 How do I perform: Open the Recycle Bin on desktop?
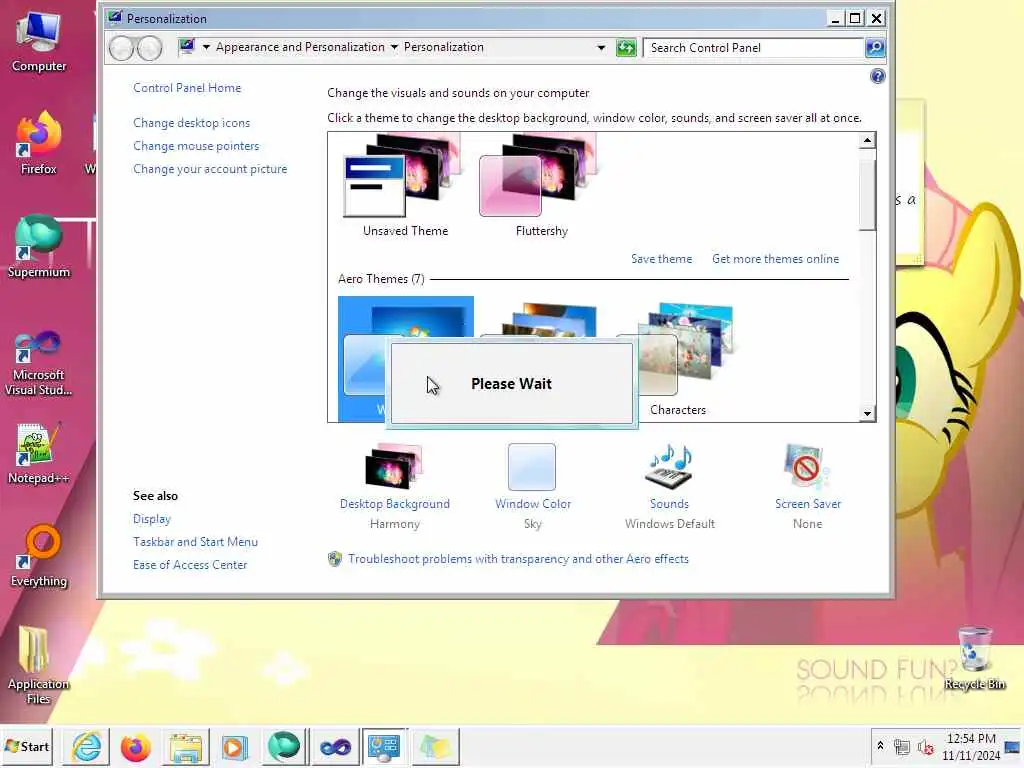point(974,658)
